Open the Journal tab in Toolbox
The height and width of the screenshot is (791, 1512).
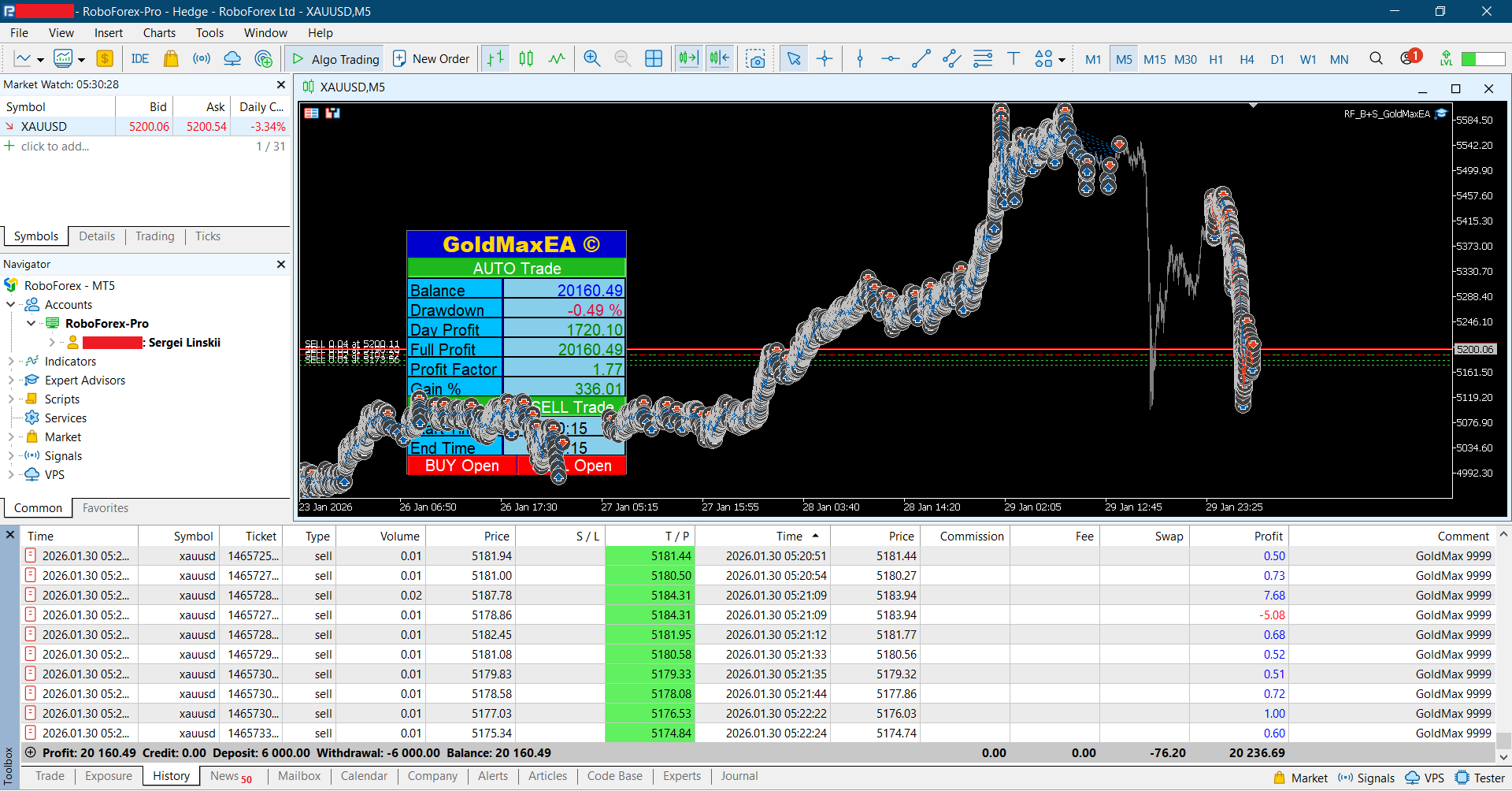tap(739, 776)
